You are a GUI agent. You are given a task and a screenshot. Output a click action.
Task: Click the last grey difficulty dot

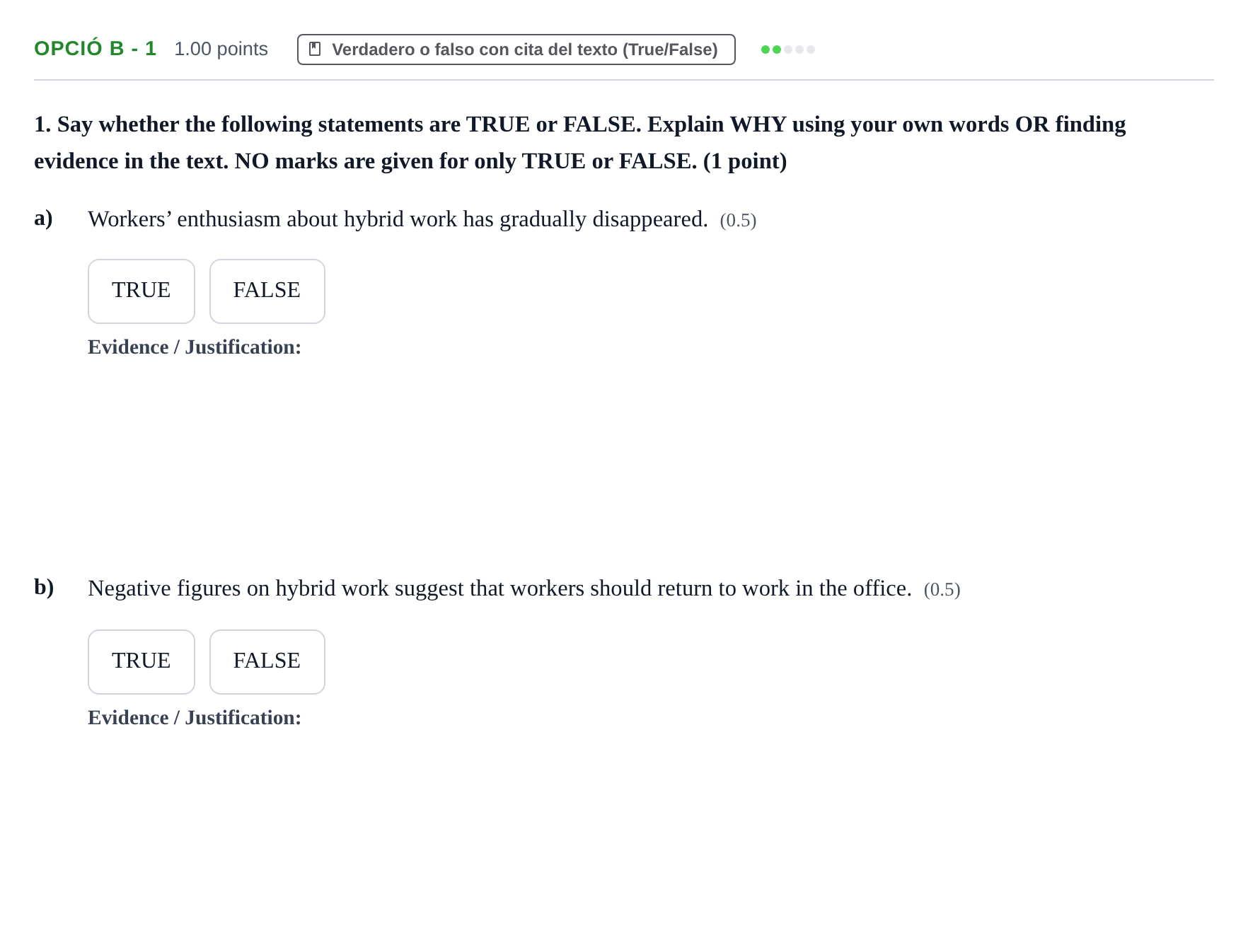(x=811, y=50)
